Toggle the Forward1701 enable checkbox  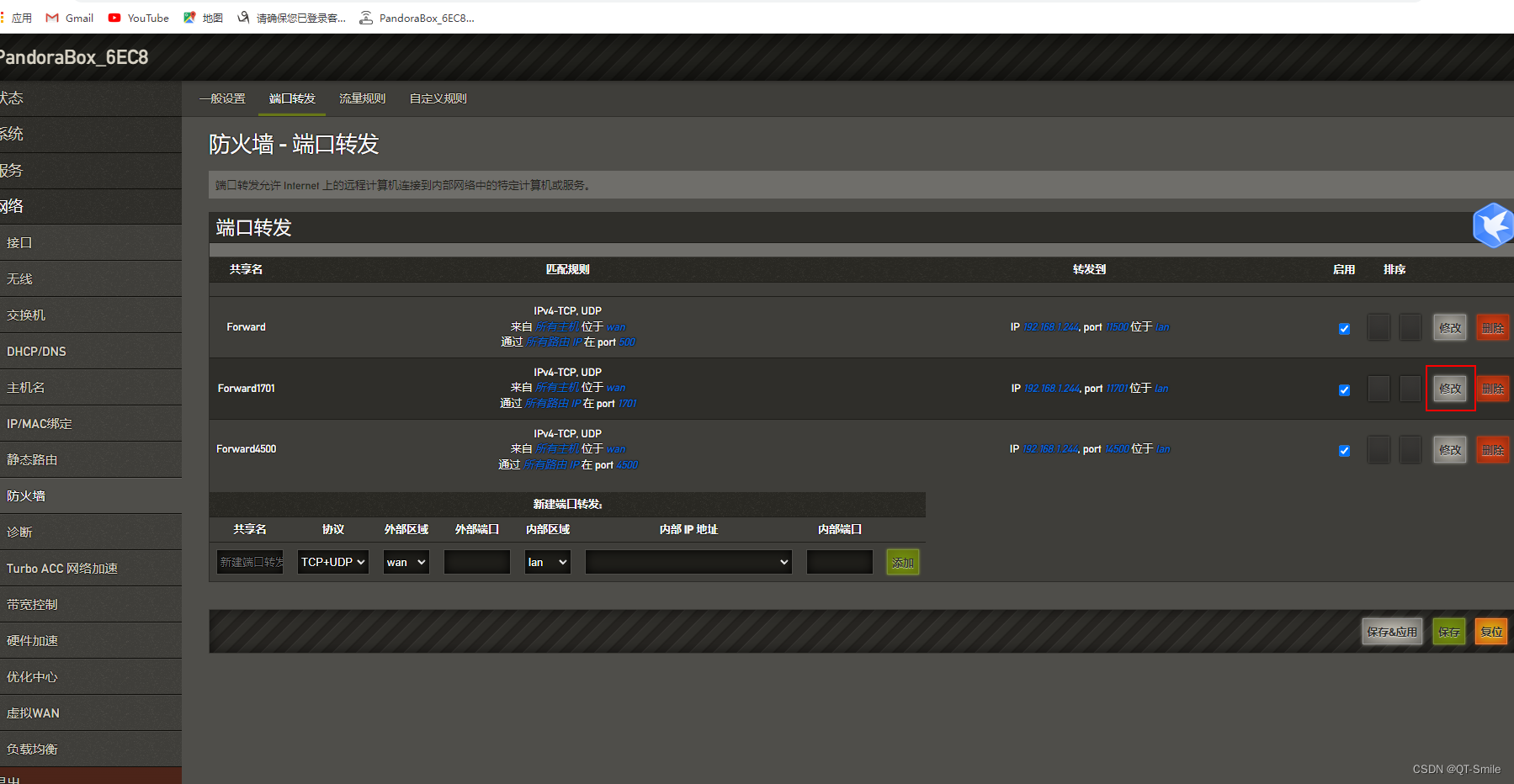point(1344,390)
